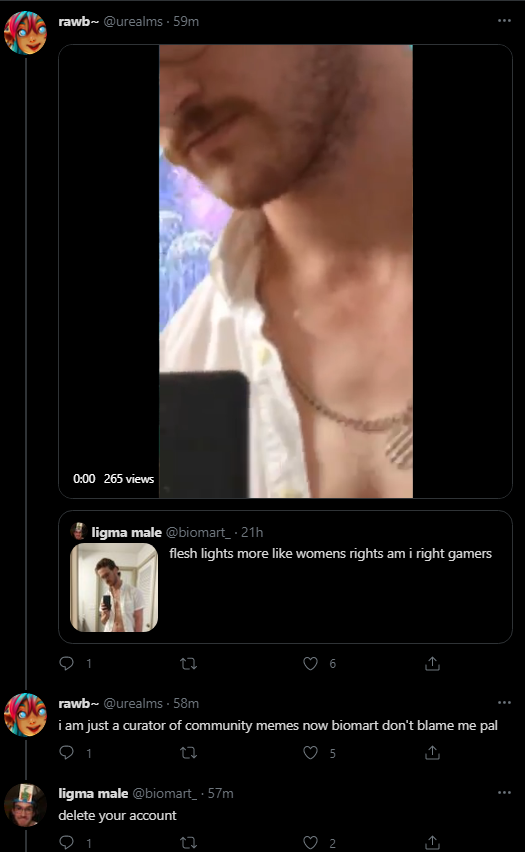Open the quoted tweet's mirror selfie thumbnail
Image resolution: width=525 pixels, height=852 pixels.
pos(114,587)
